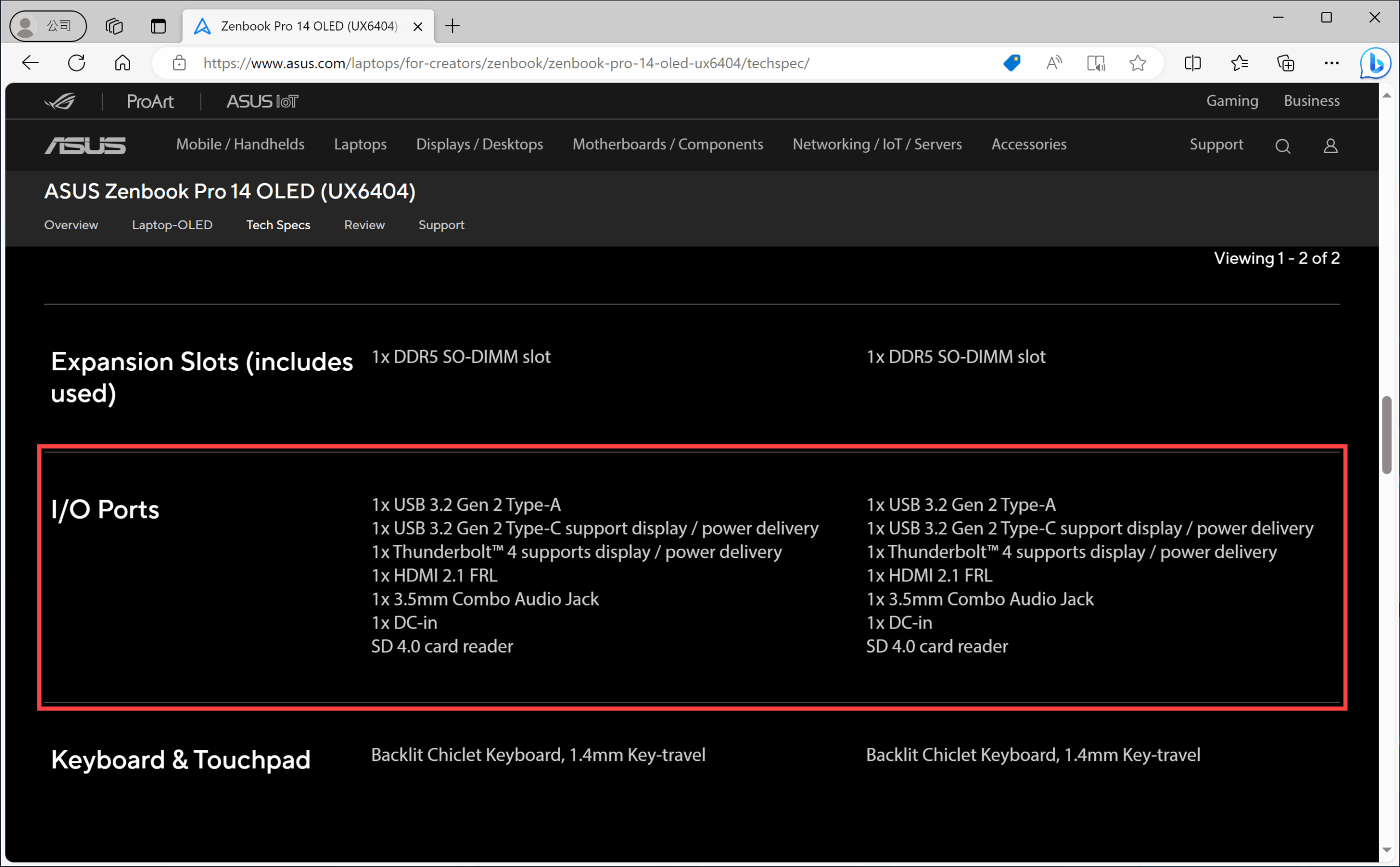Click the Keyboard & Touchpad heading
The width and height of the screenshot is (1400, 867).
pos(180,759)
